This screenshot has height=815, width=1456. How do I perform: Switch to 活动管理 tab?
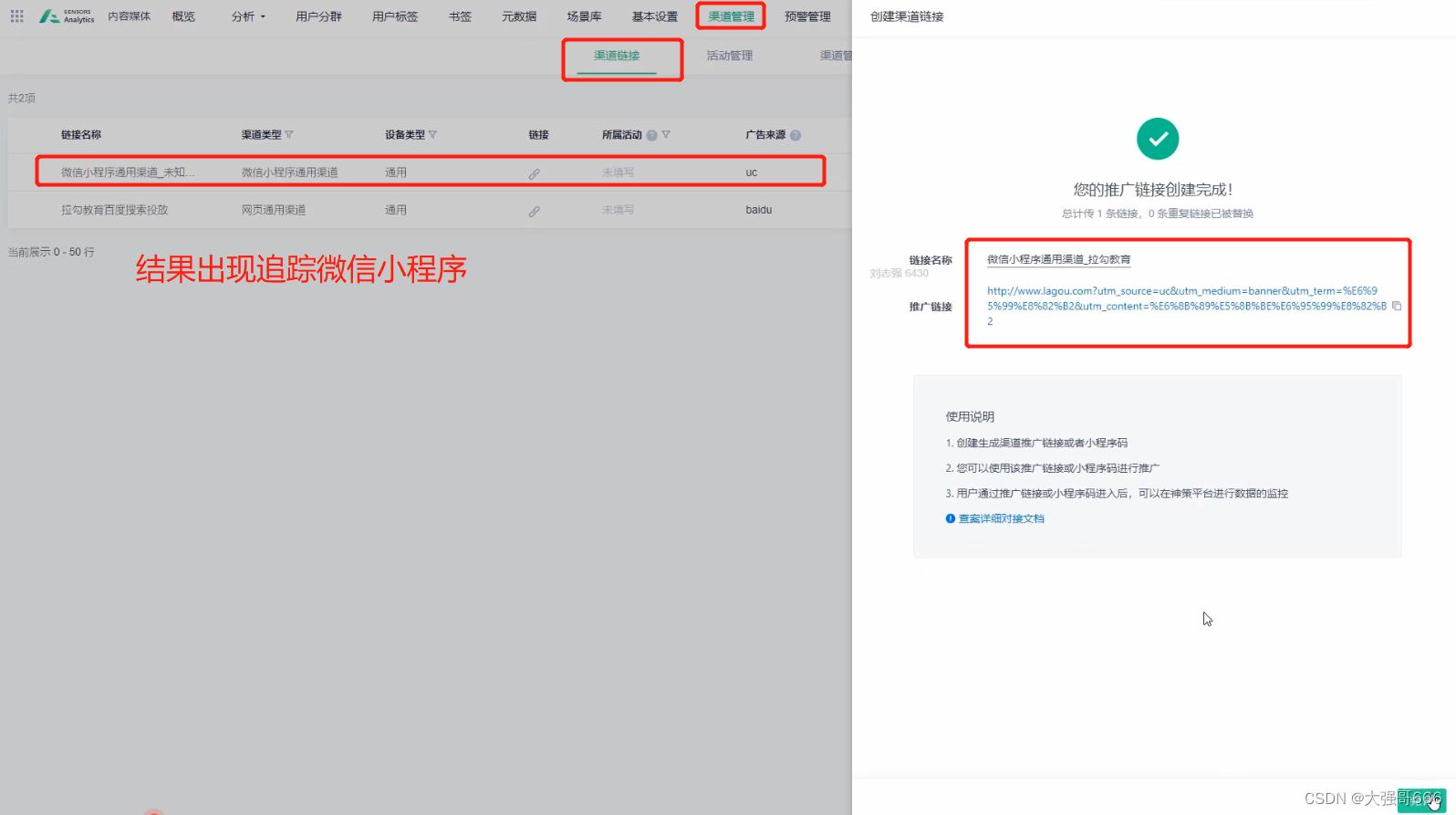coord(730,56)
